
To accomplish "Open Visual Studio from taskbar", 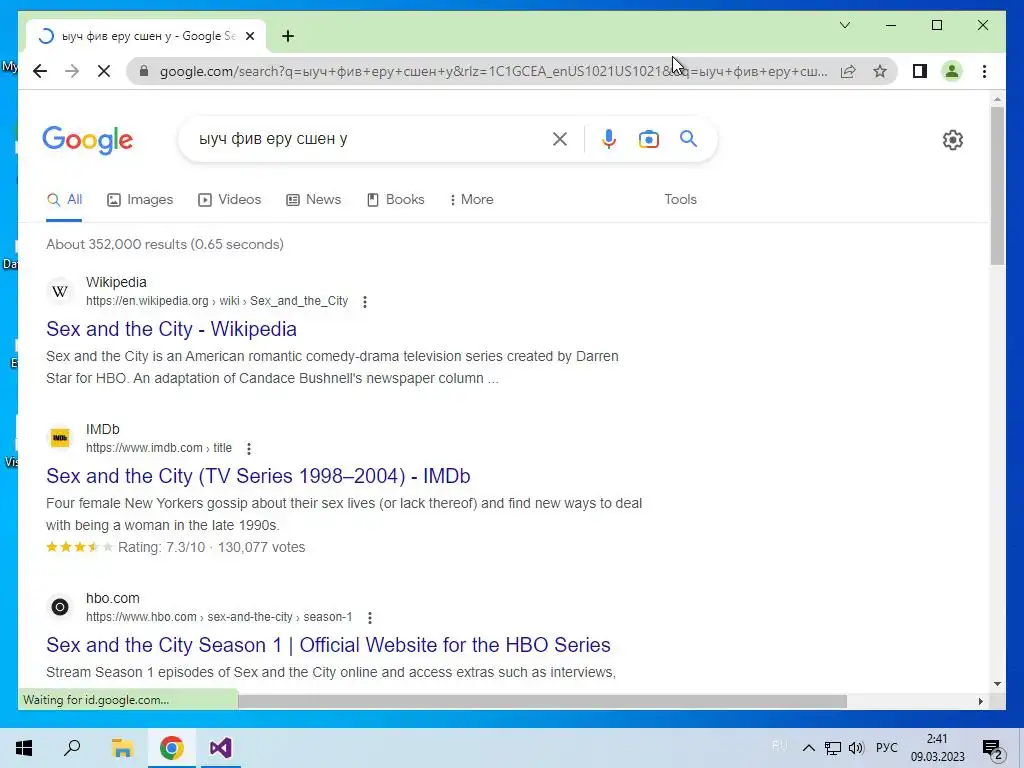I will [x=221, y=748].
